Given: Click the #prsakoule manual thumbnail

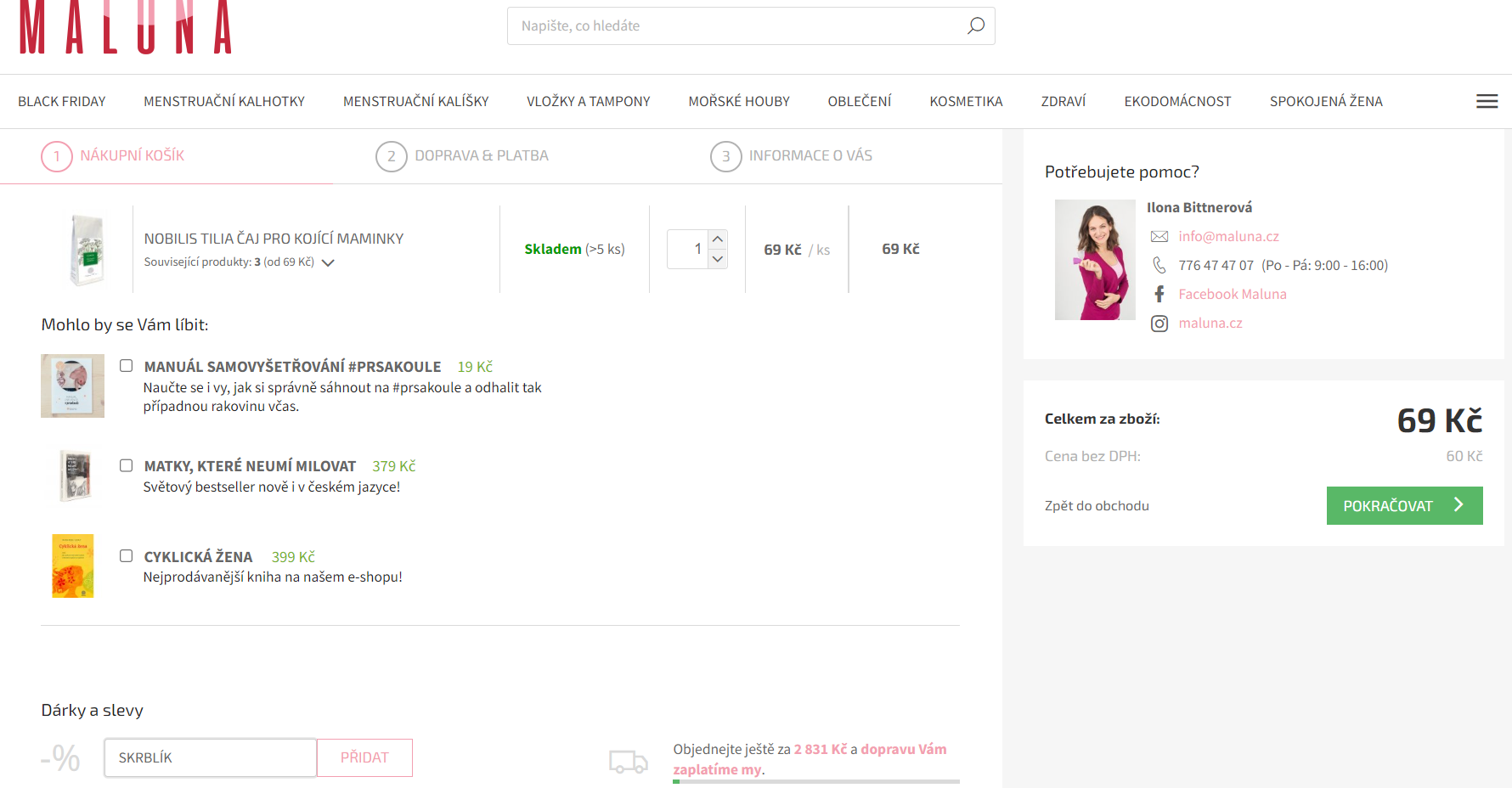Looking at the screenshot, I should point(72,386).
